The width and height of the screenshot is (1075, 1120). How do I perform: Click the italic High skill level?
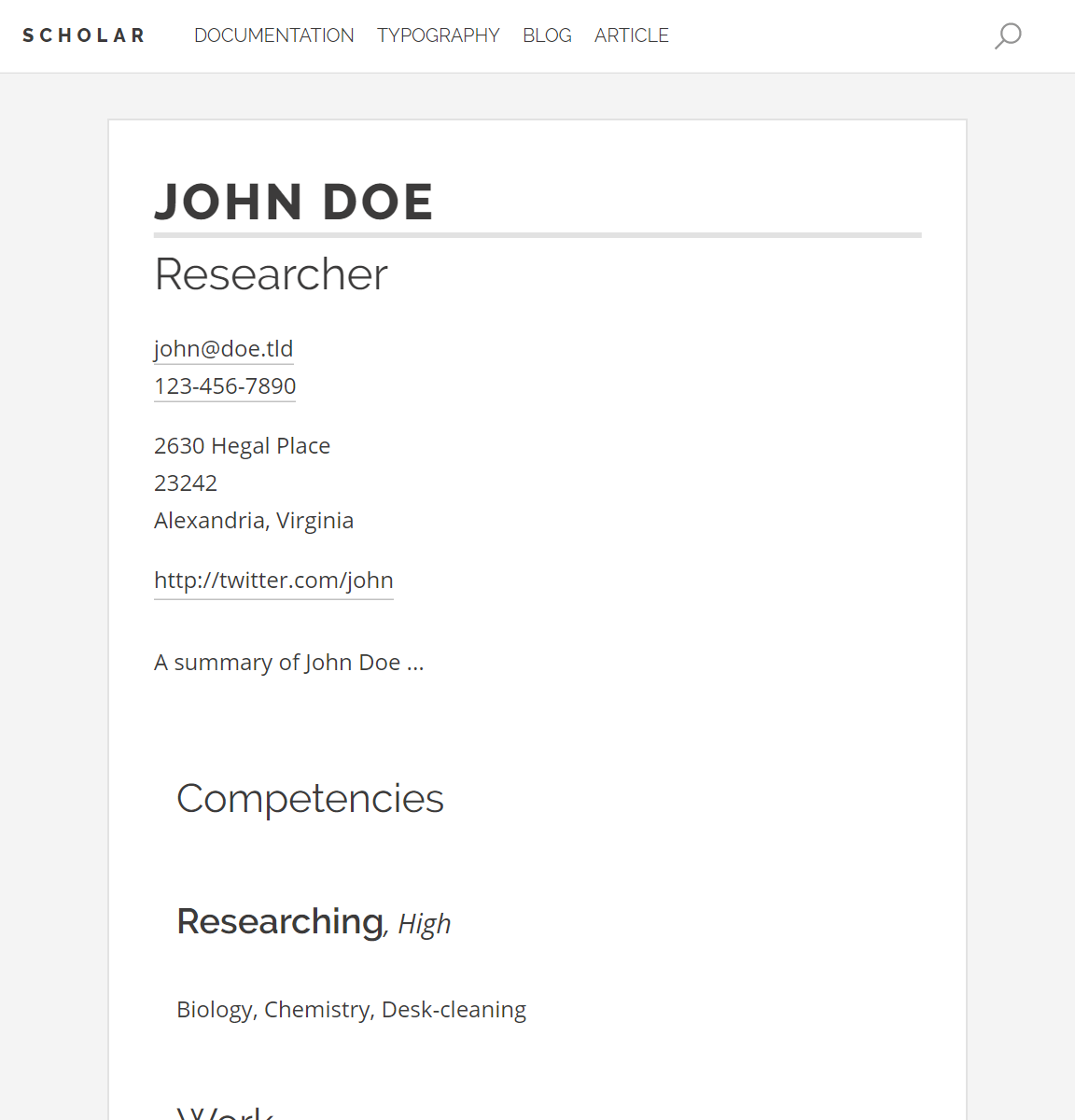click(425, 924)
